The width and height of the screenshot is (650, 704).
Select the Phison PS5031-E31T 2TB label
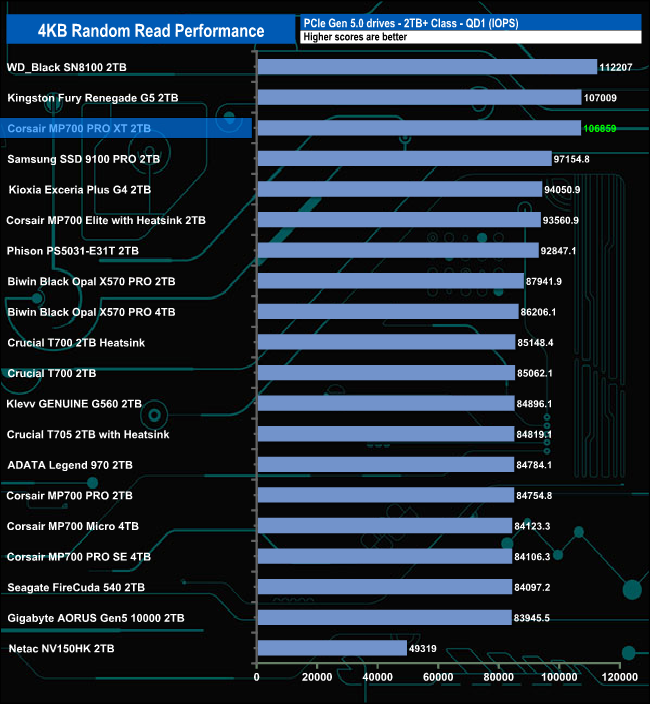tap(73, 251)
